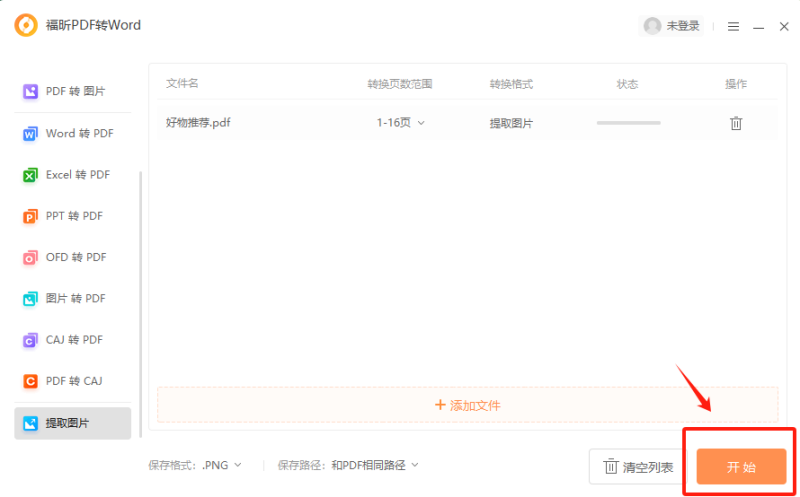This screenshot has width=800, height=497.
Task: Select the 提取图片 sidebar tab
Action: [73, 423]
